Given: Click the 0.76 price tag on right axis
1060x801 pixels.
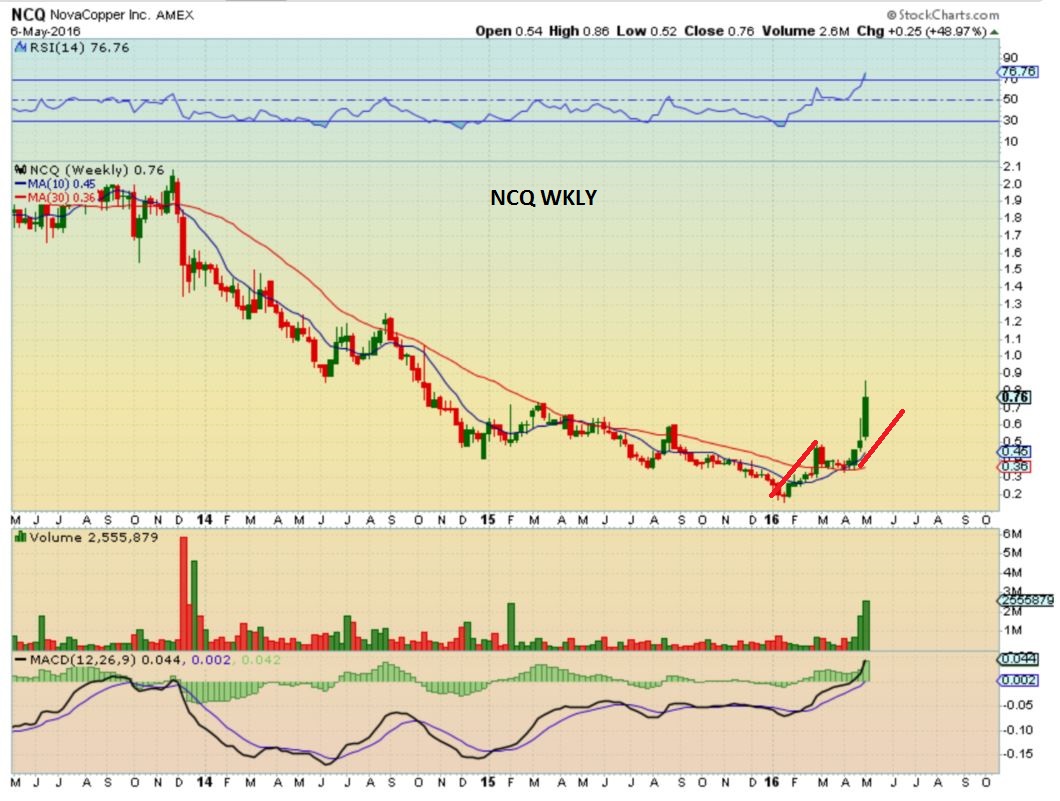Looking at the screenshot, I should [x=1015, y=397].
